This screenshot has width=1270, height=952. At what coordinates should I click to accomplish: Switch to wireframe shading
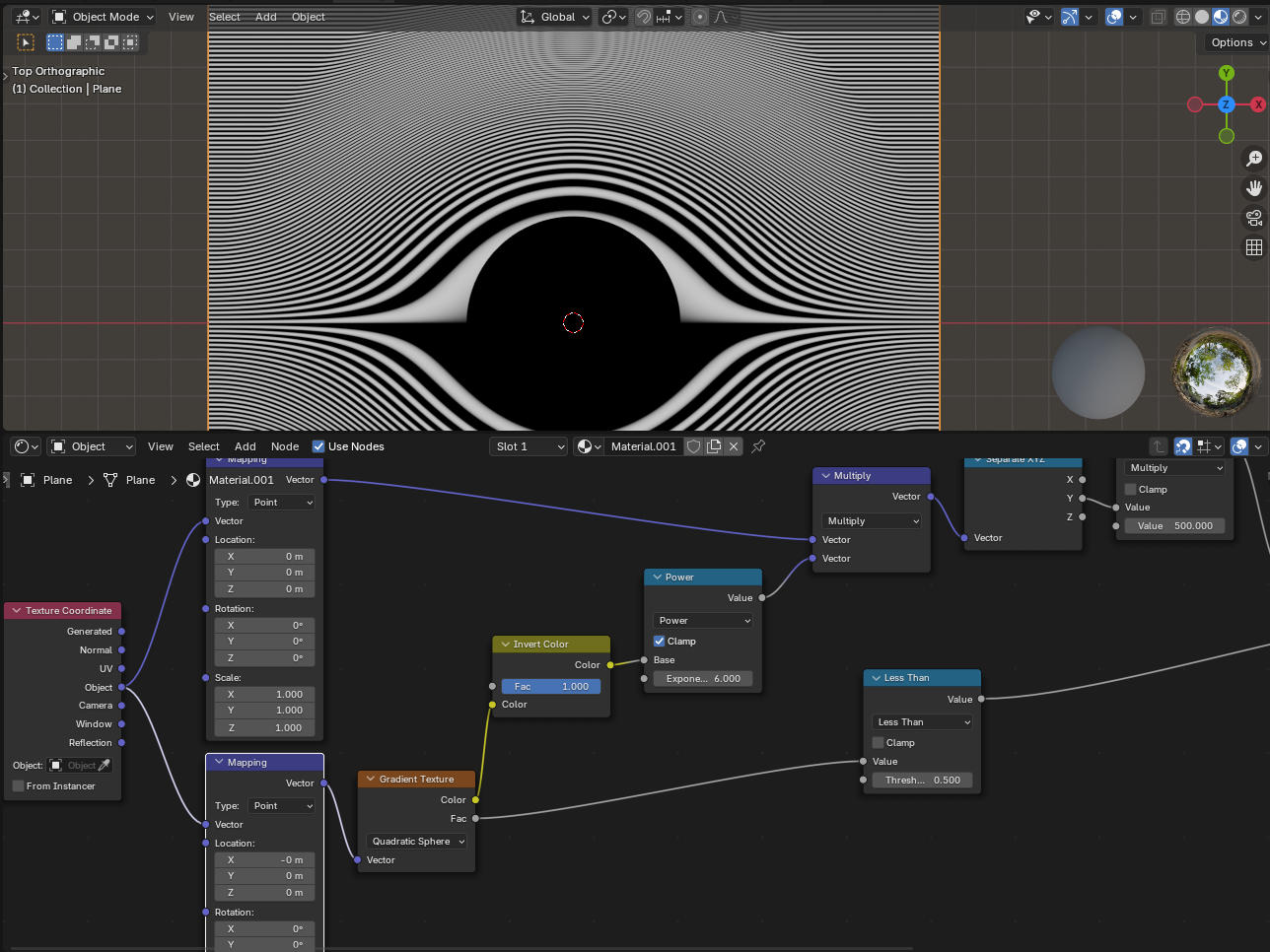click(1183, 17)
